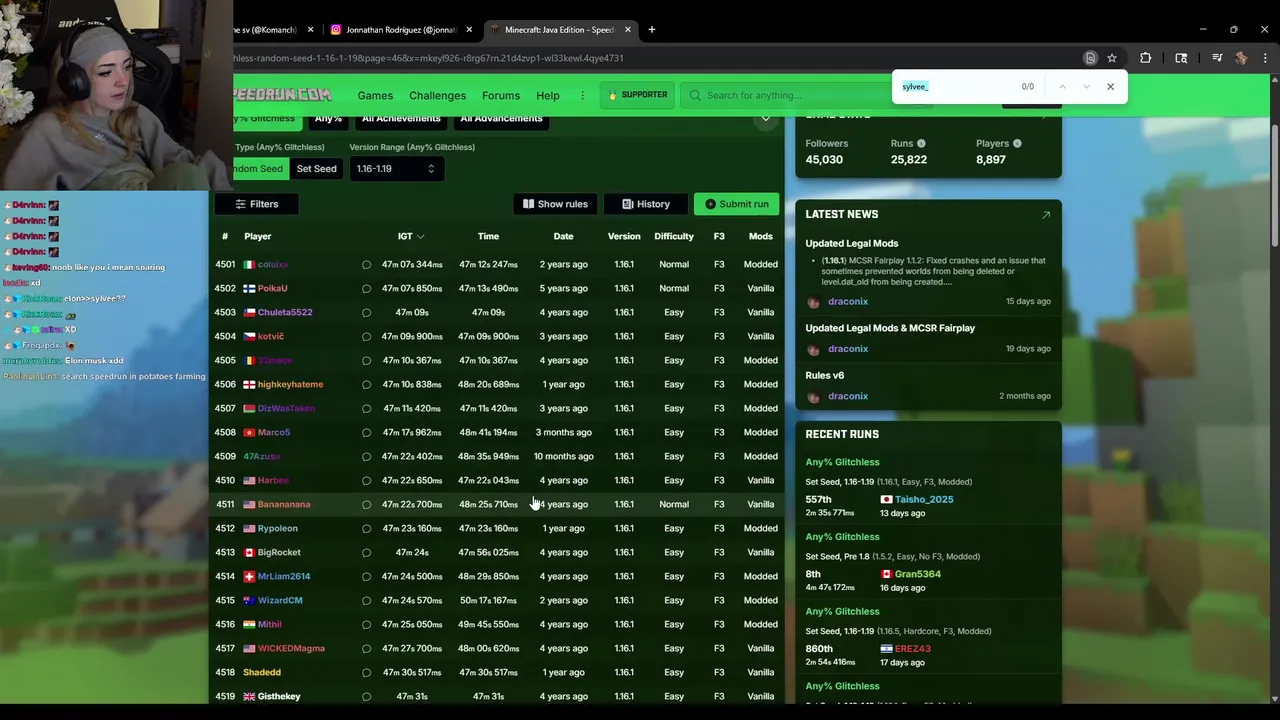The height and width of the screenshot is (720, 1280).
Task: Open the browser profile avatar
Action: click(x=1241, y=58)
